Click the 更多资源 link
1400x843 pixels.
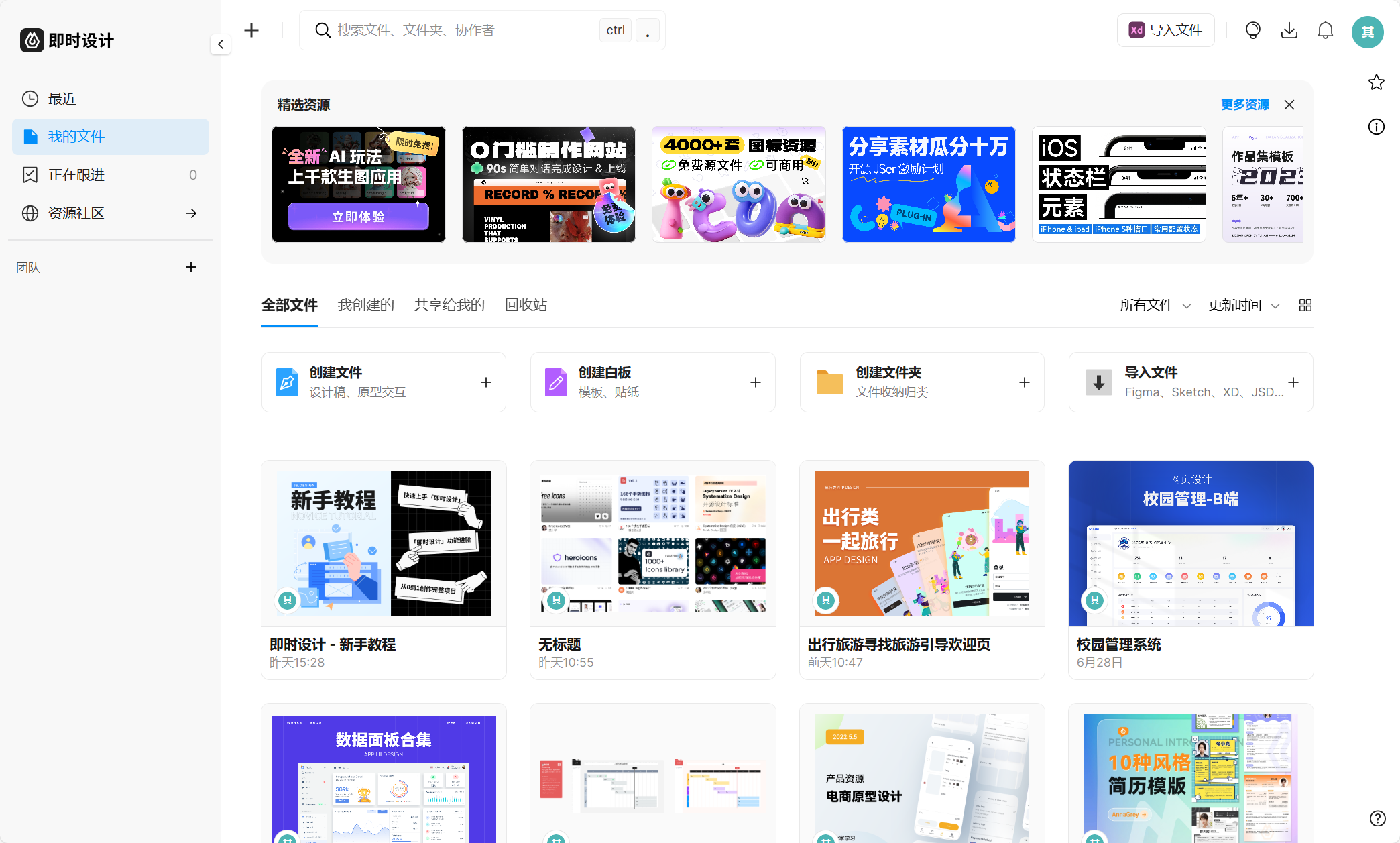(1244, 105)
